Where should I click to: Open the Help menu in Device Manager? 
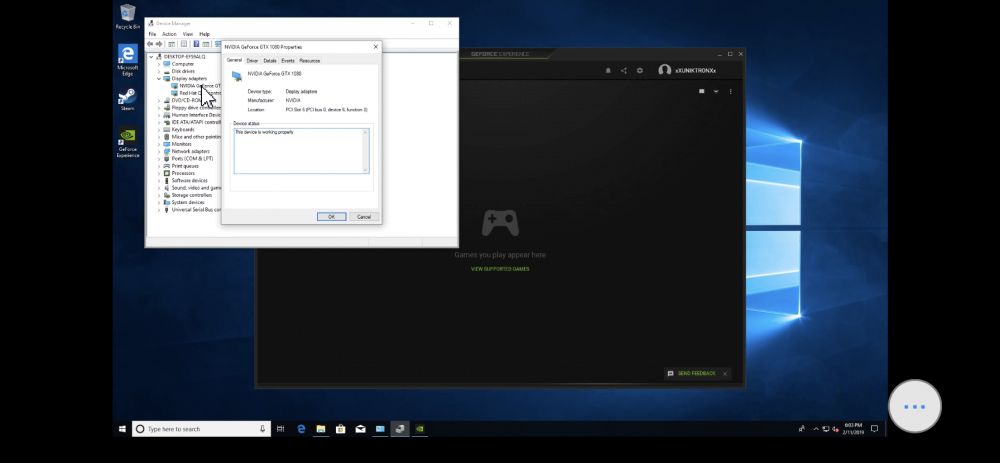point(204,34)
